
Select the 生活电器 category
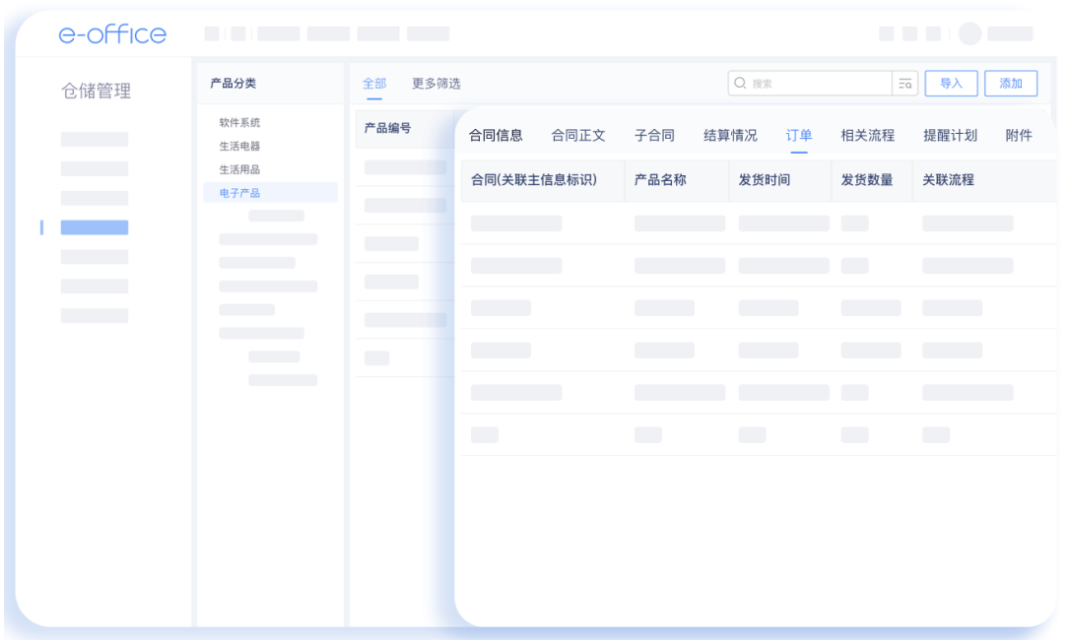click(x=240, y=146)
